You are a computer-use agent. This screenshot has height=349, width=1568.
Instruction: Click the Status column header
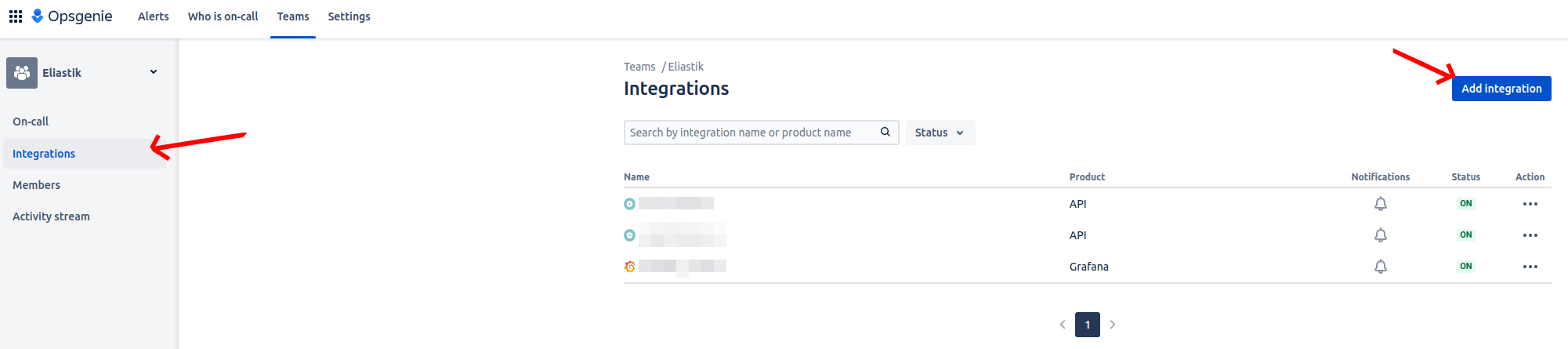[x=1466, y=177]
